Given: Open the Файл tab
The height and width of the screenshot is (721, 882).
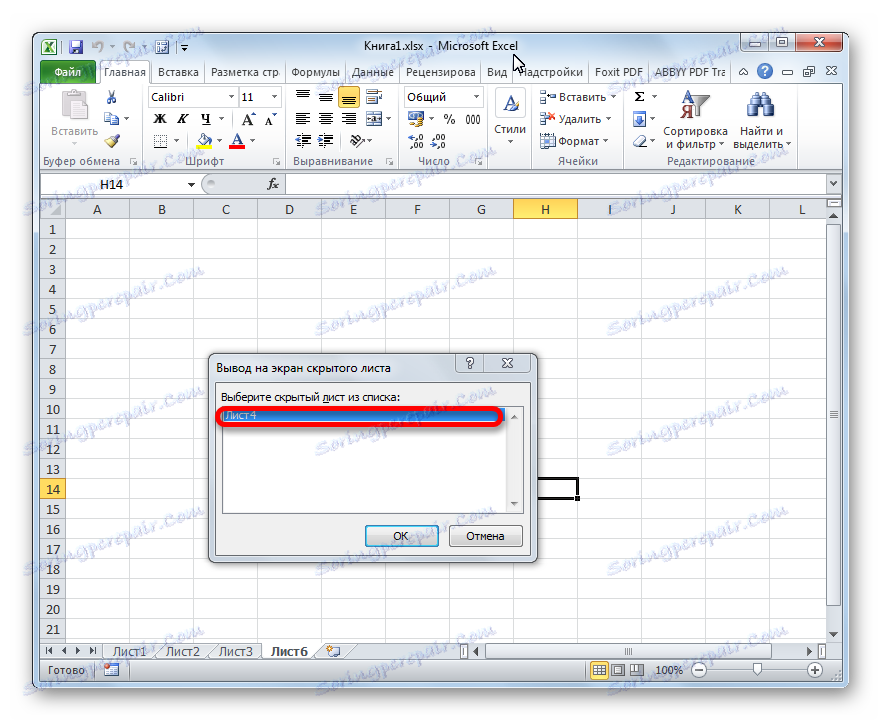Looking at the screenshot, I should coord(68,72).
